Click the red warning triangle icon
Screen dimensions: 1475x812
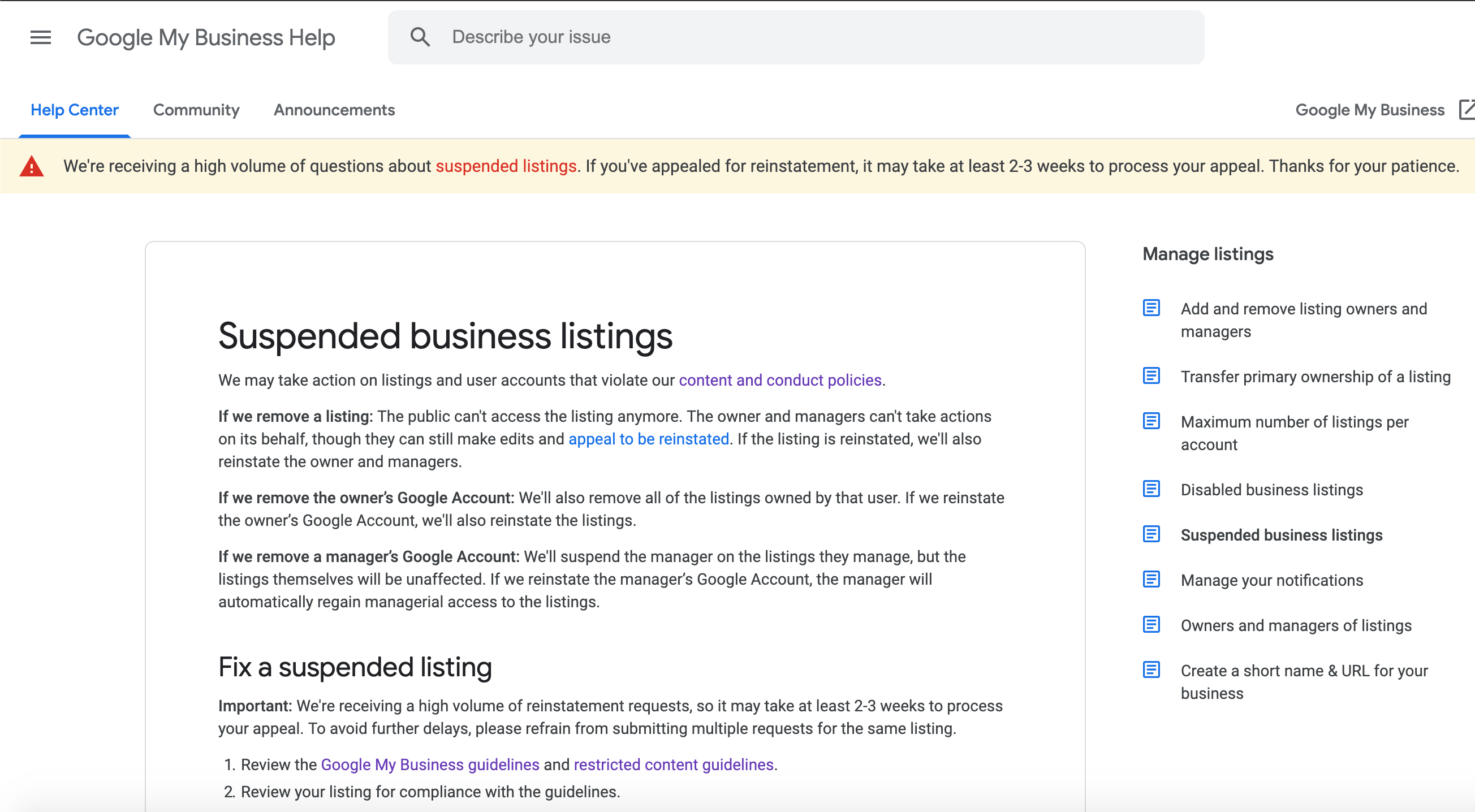tap(32, 167)
